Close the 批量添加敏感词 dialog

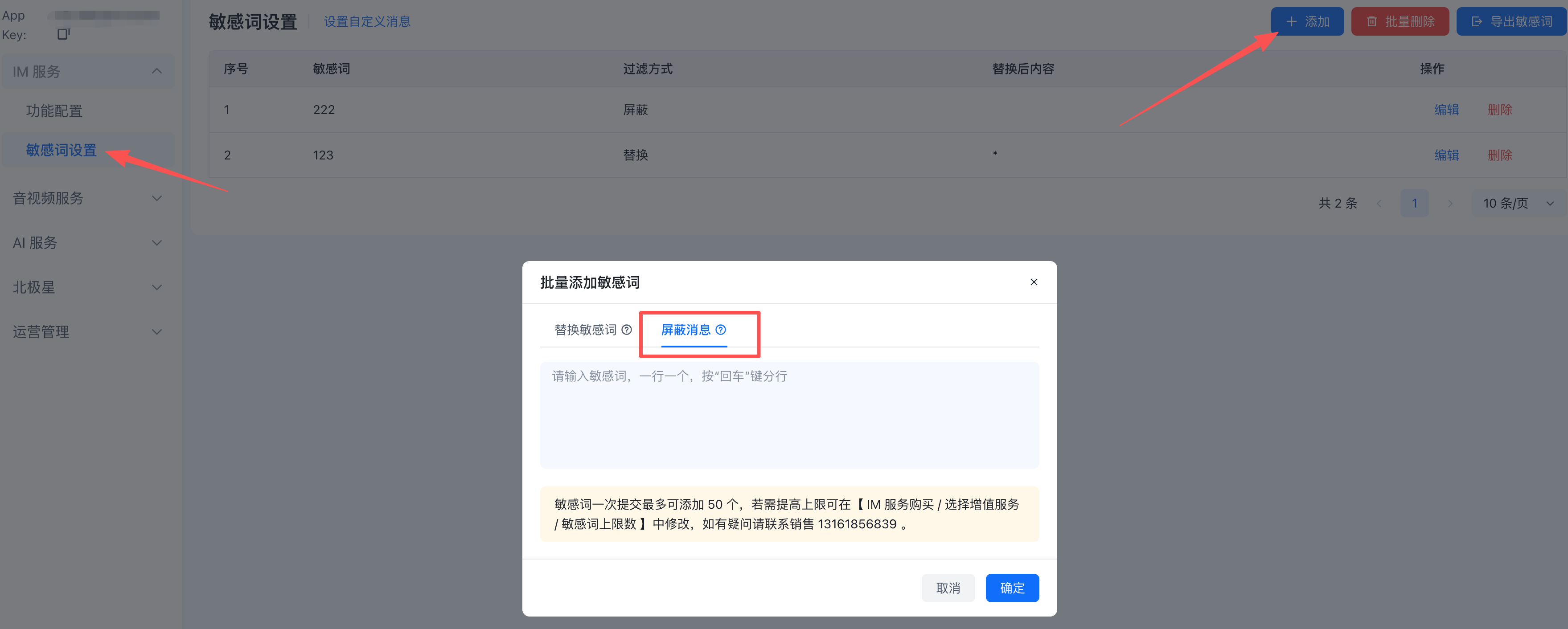1034,282
